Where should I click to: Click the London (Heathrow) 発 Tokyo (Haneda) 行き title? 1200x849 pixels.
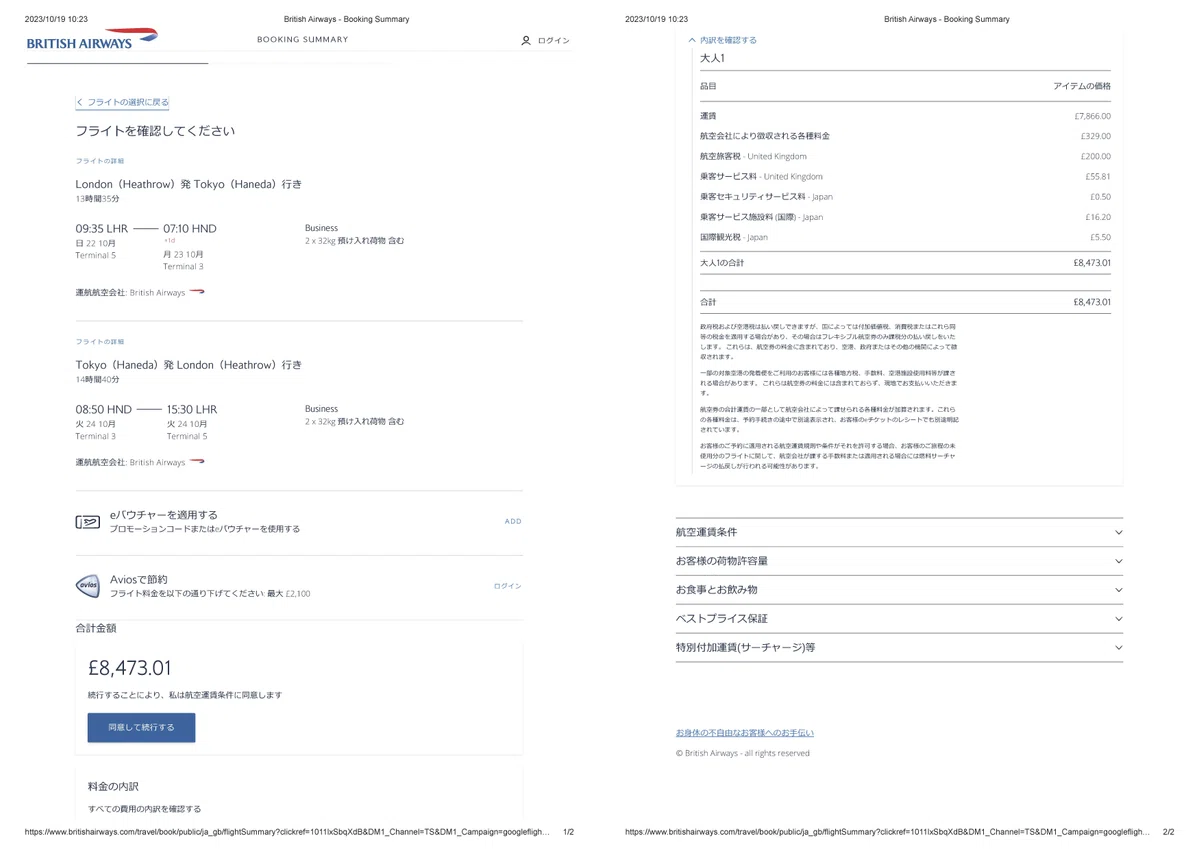pos(189,184)
